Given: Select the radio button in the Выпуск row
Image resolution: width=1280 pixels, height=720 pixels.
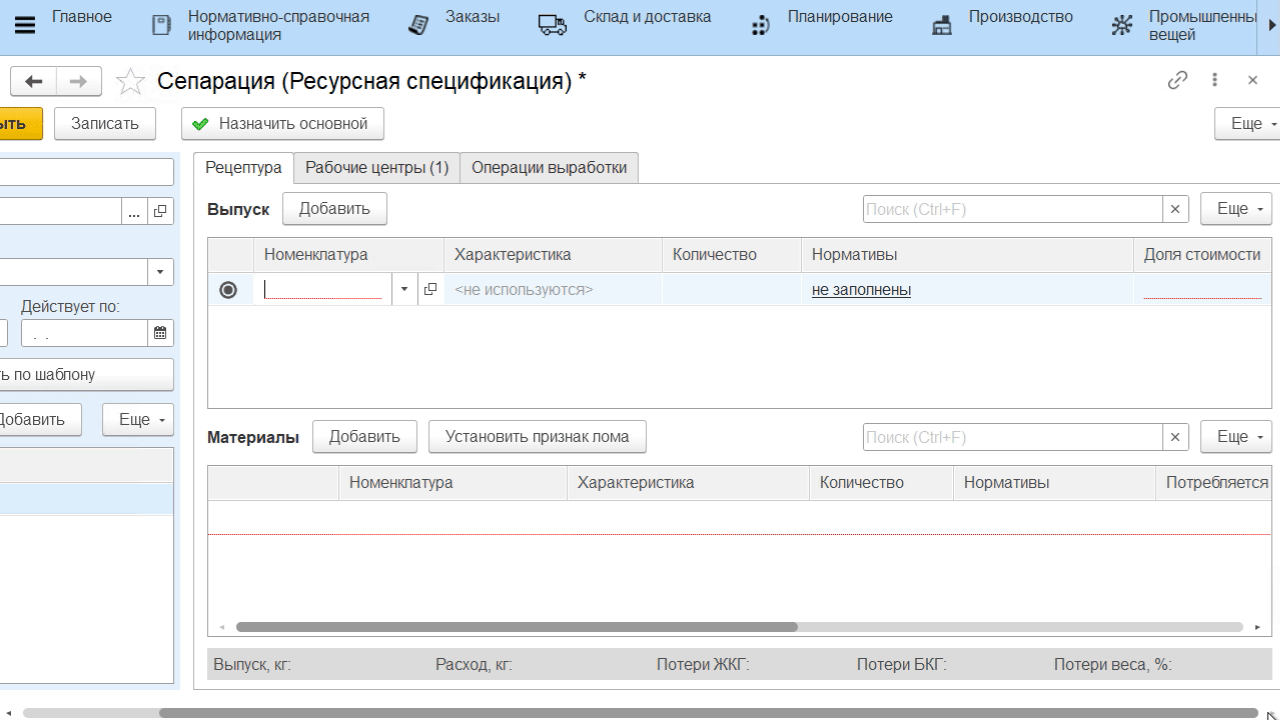Looking at the screenshot, I should [x=228, y=290].
